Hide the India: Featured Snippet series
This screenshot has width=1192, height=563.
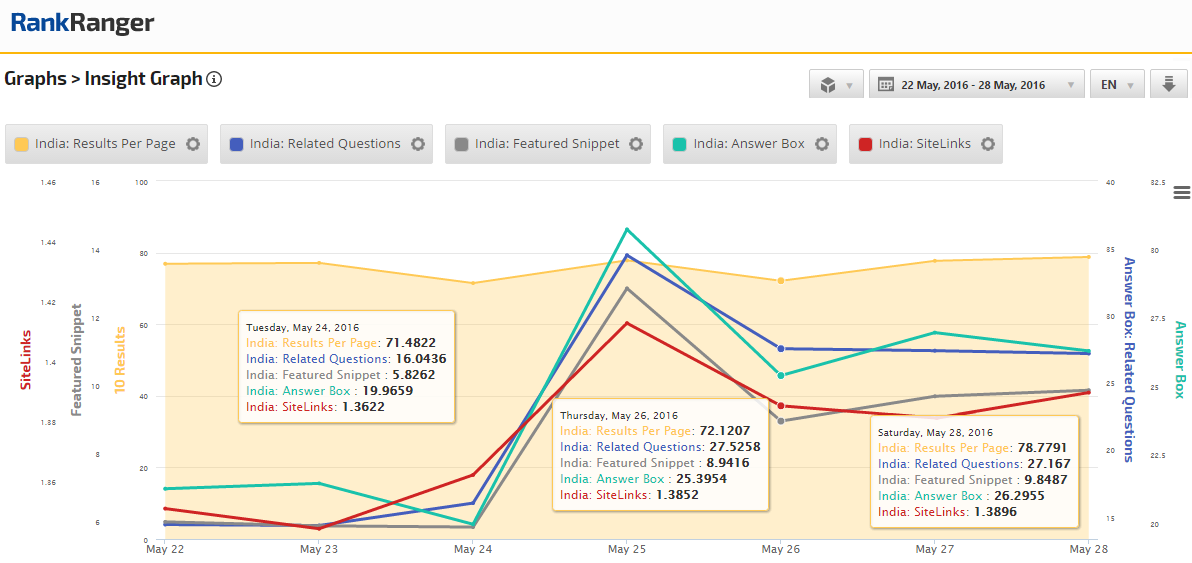(x=547, y=144)
